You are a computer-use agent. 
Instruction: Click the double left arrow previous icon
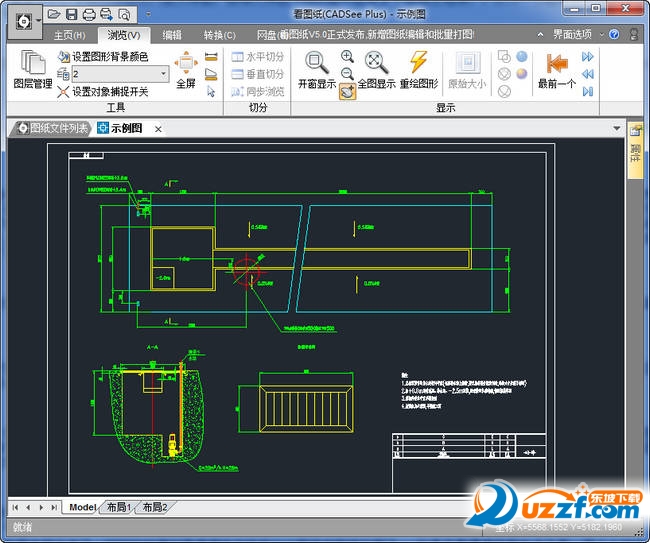point(587,74)
